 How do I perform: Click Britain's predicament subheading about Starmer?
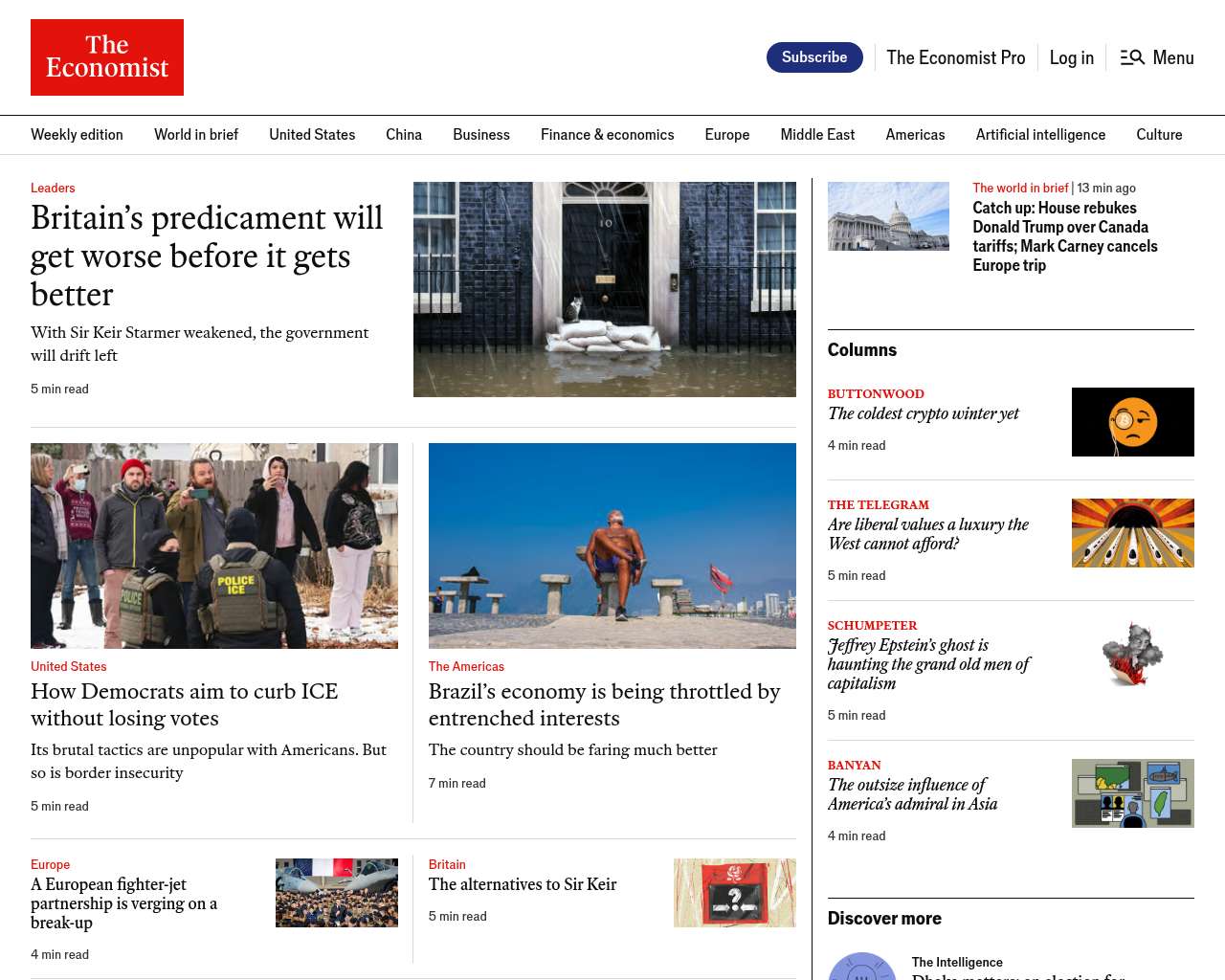pyautogui.click(x=199, y=344)
